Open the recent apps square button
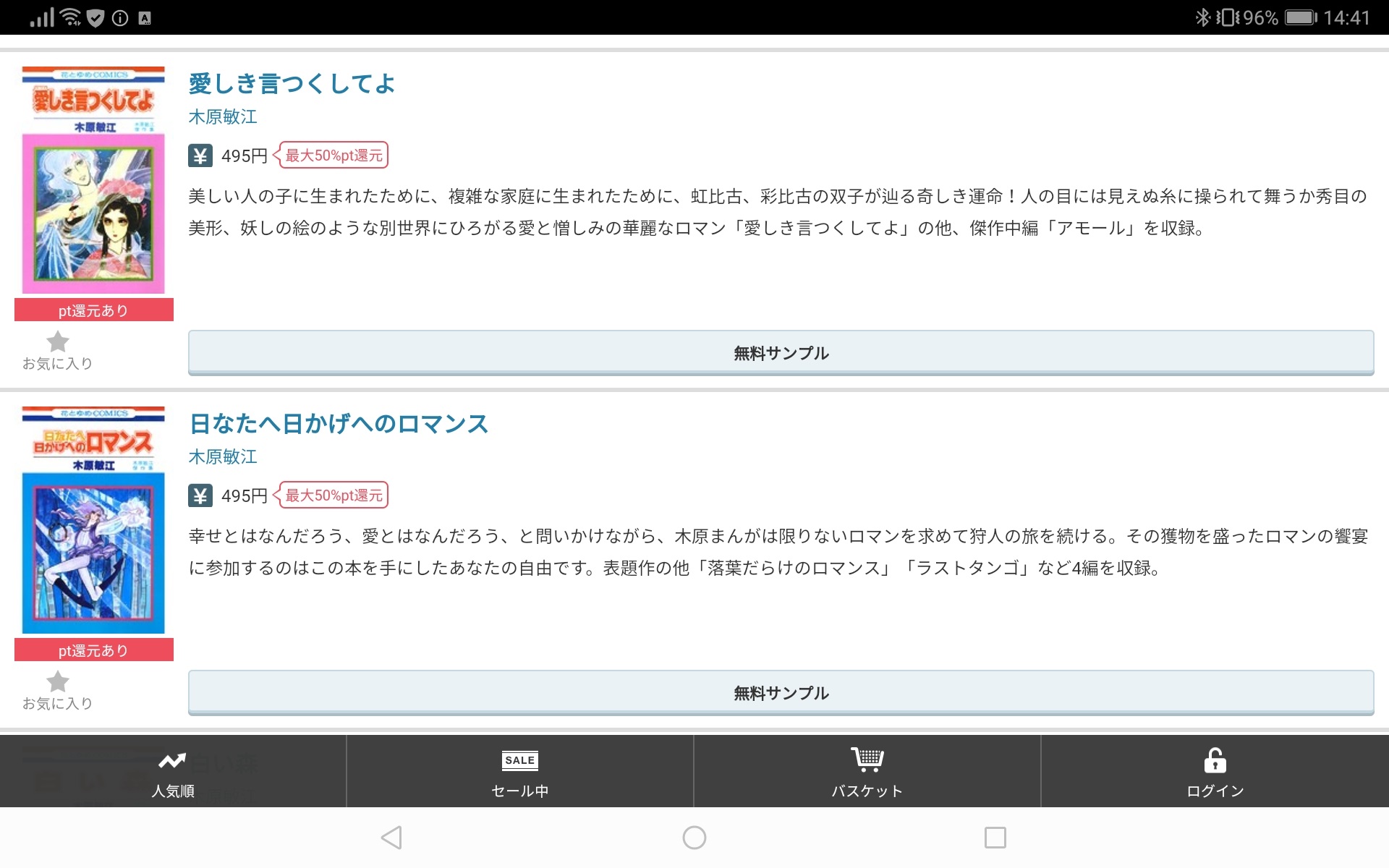 tap(995, 838)
